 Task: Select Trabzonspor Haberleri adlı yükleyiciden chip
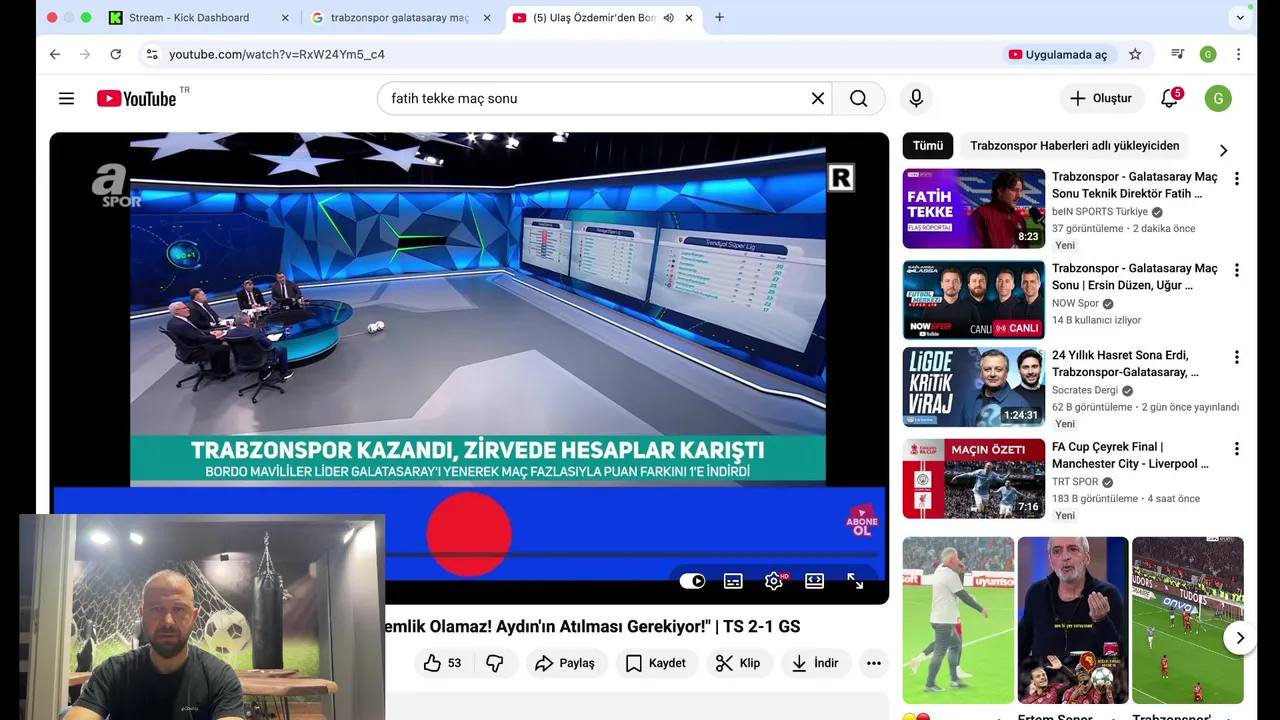(x=1075, y=146)
